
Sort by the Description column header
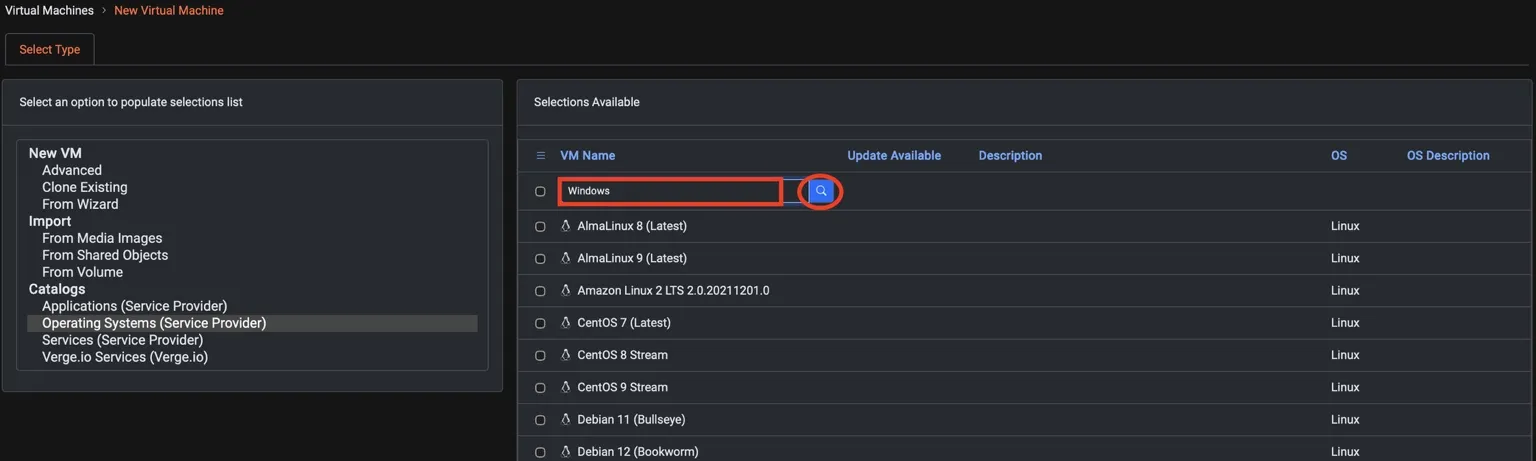point(1010,155)
